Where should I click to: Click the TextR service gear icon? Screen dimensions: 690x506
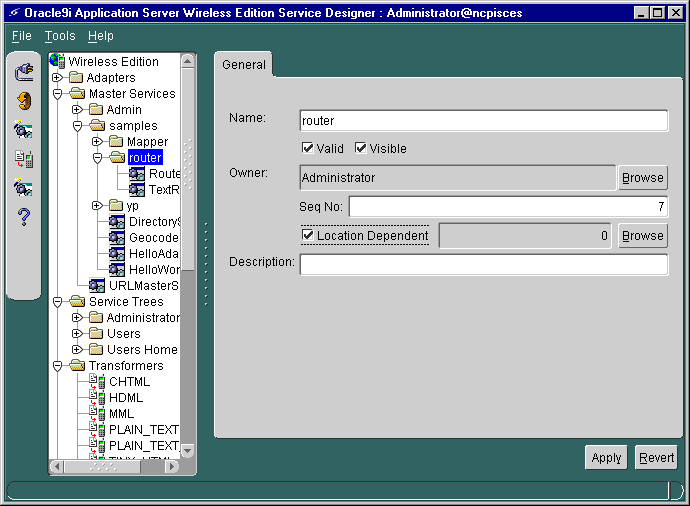click(137, 189)
